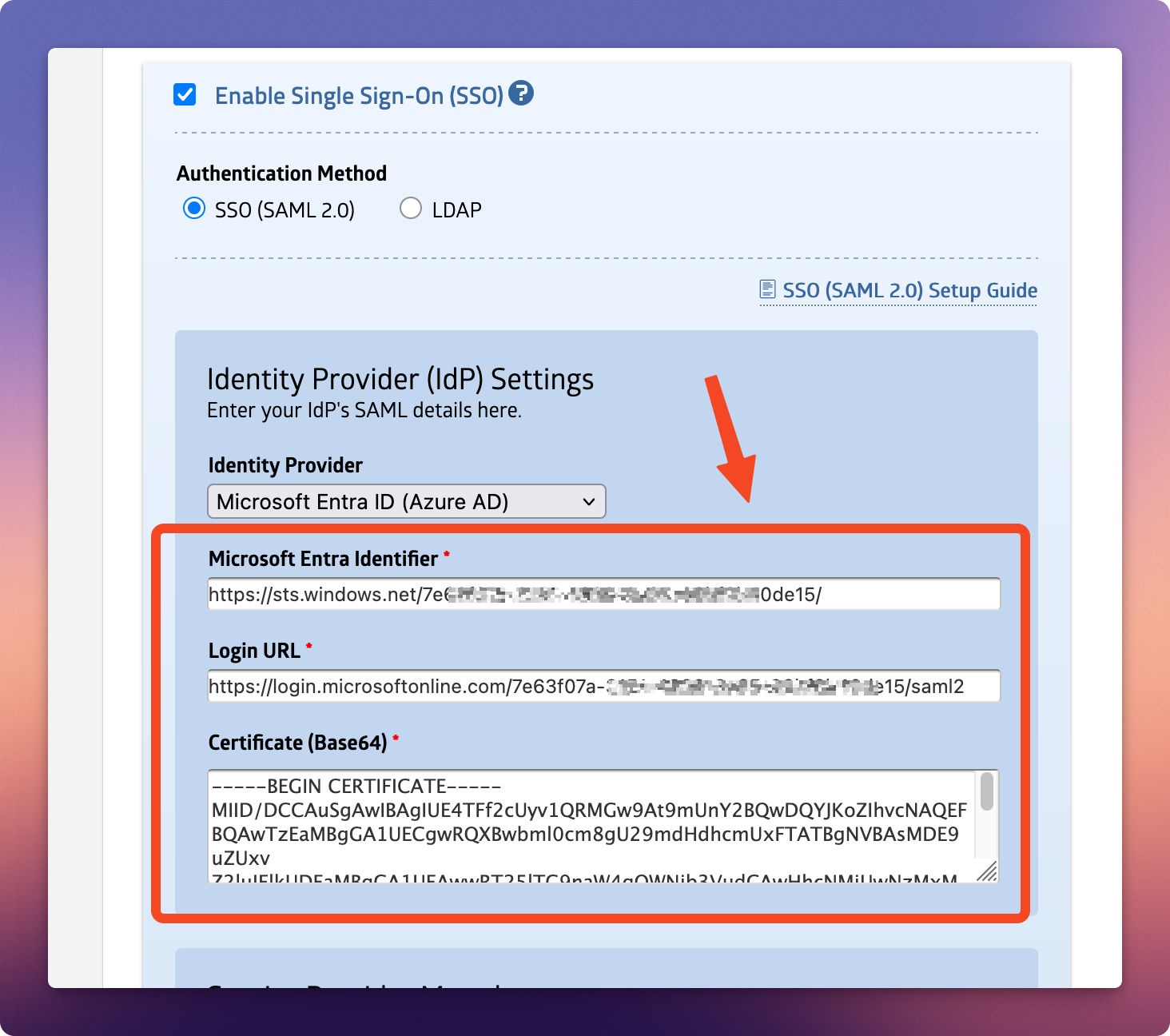Select the SSO (SAML 2.0) radio button
1170x1036 pixels.
point(194,209)
